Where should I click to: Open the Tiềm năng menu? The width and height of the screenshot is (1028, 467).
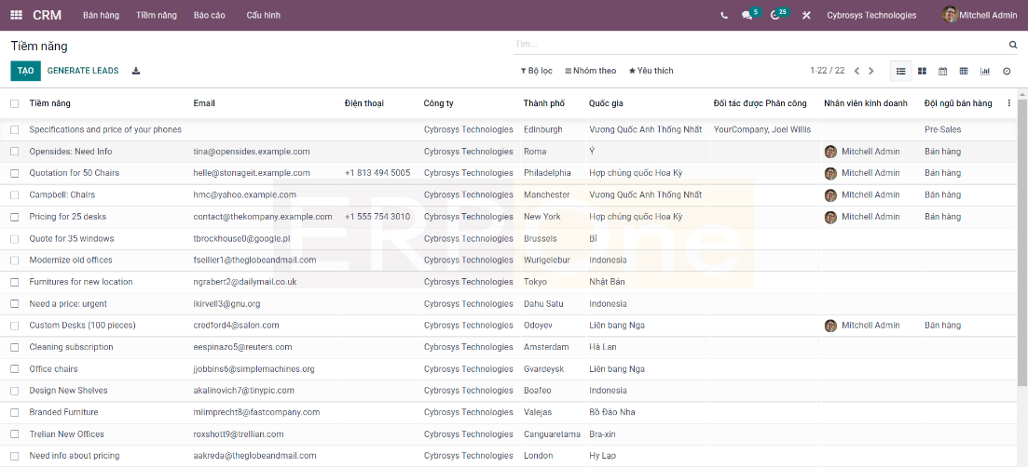tap(157, 15)
